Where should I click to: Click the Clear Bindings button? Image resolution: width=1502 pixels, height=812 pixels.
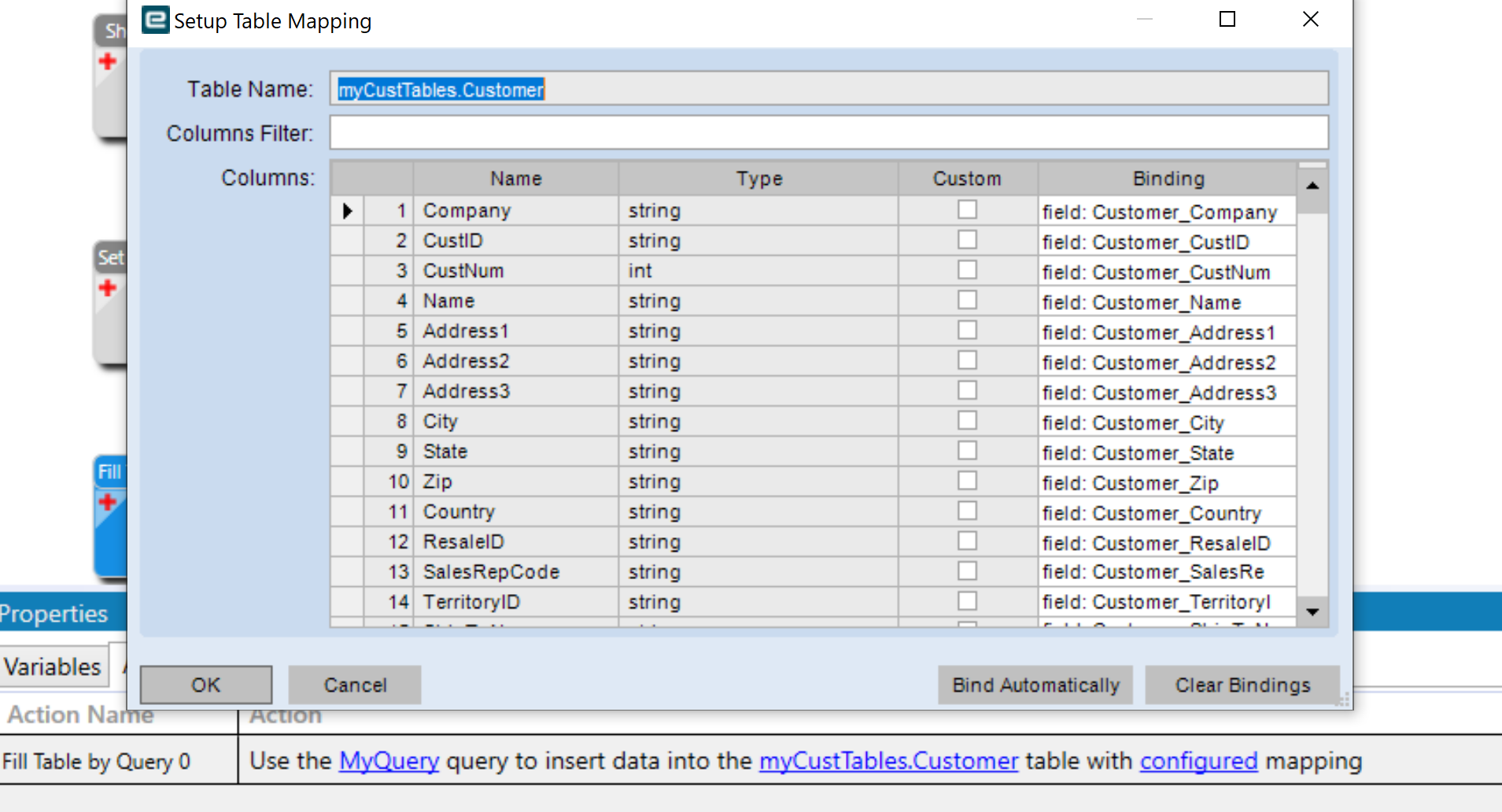[1241, 684]
